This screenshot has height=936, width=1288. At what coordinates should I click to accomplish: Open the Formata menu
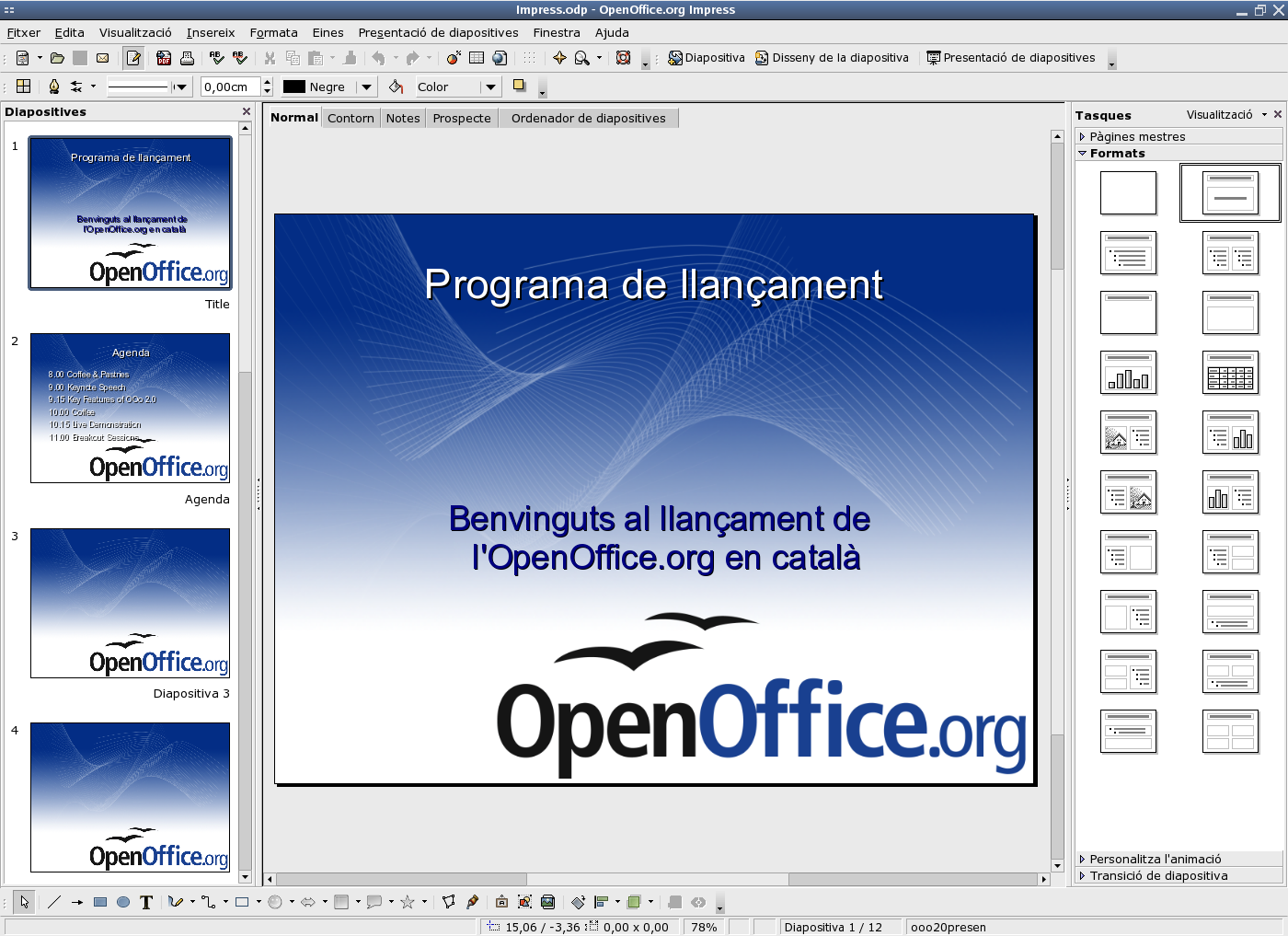[274, 32]
